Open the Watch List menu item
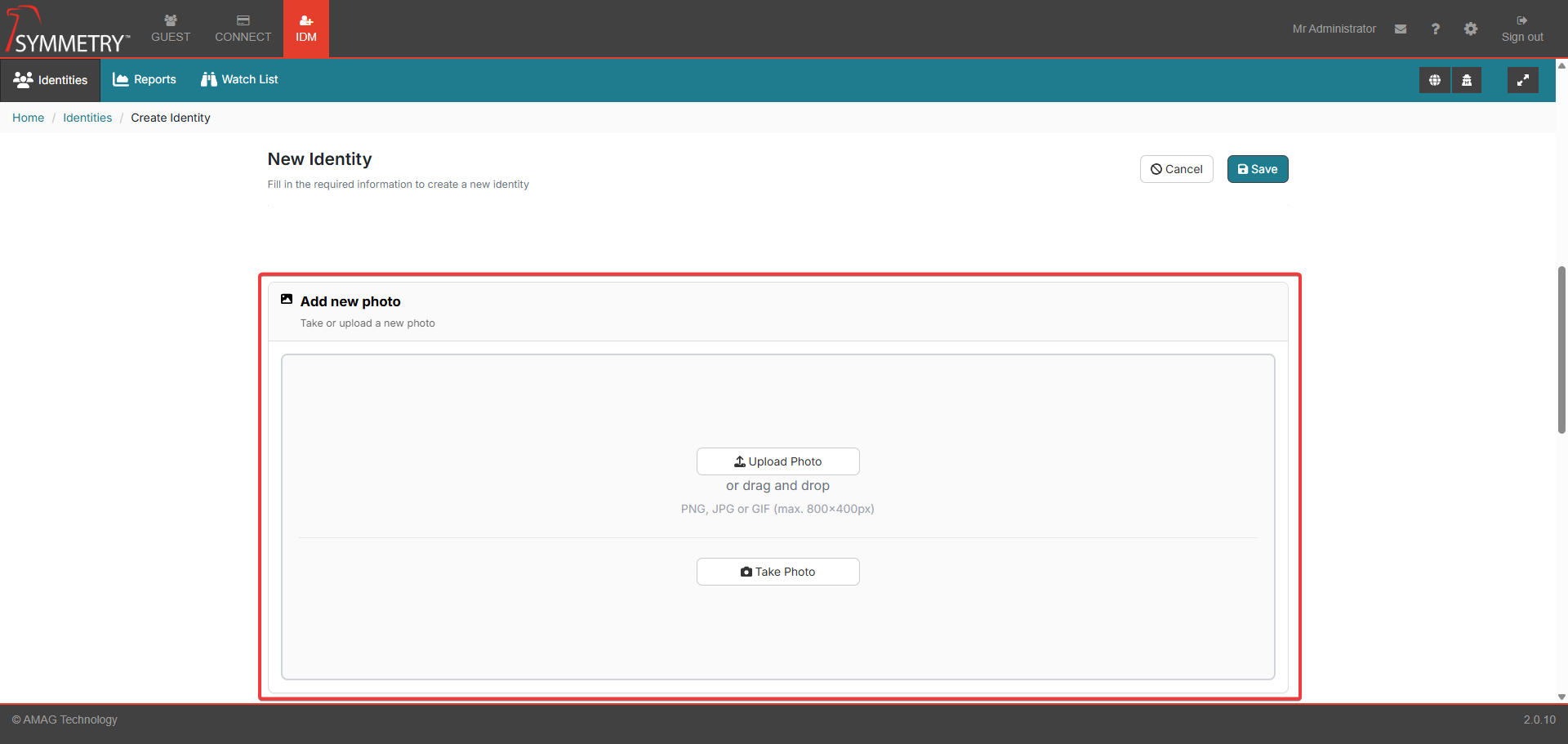The height and width of the screenshot is (744, 1568). click(x=239, y=79)
